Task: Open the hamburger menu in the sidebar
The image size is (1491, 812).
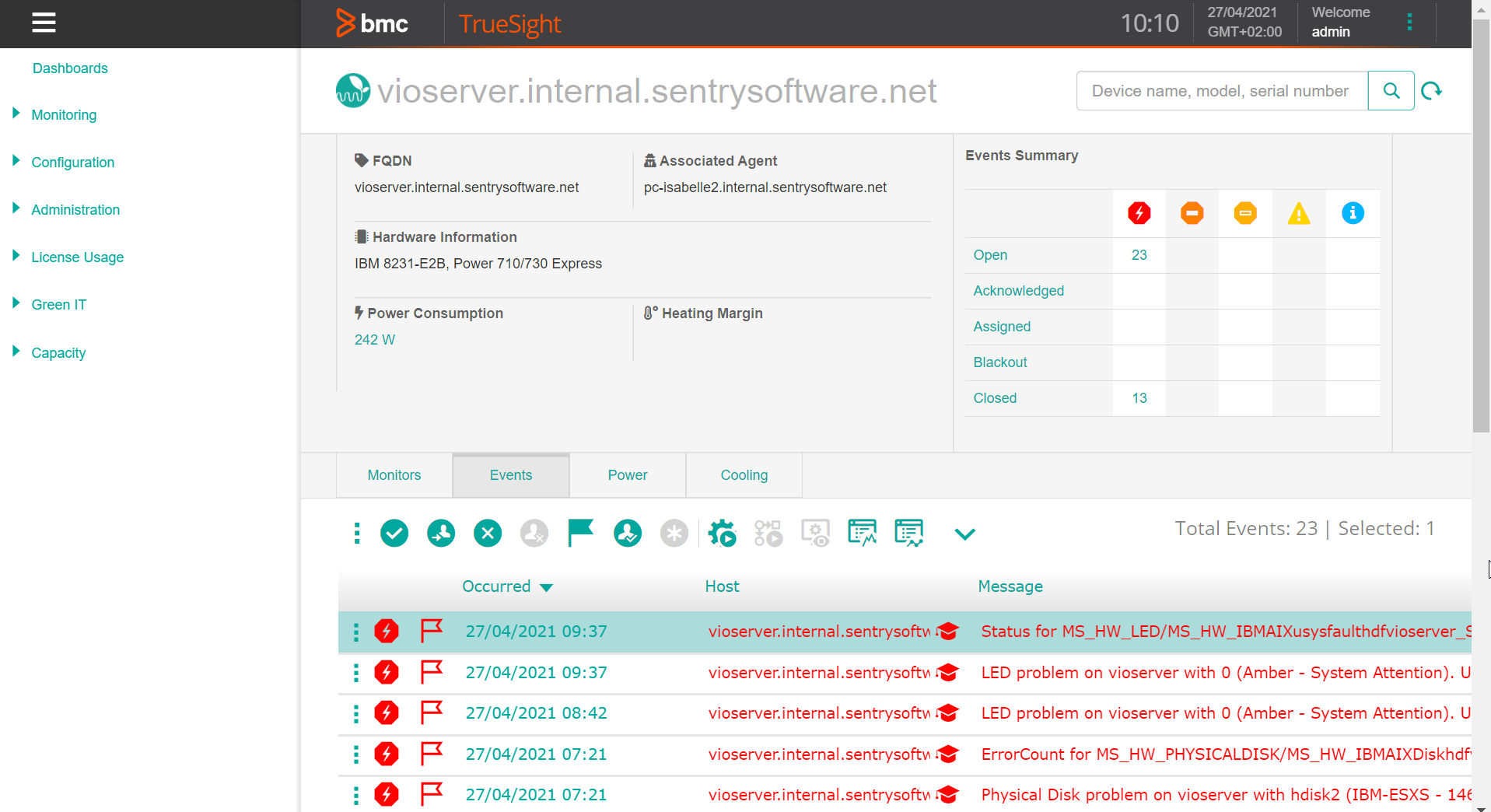Action: coord(44,23)
